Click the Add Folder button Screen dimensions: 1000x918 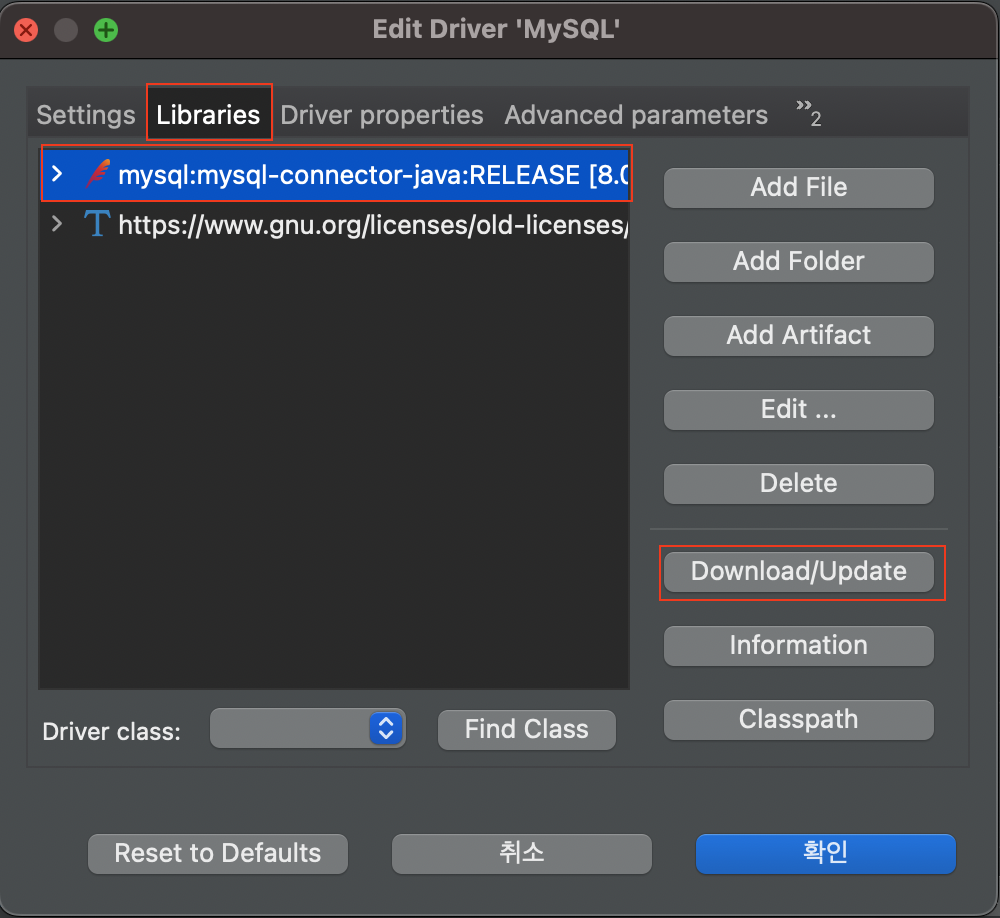point(798,262)
